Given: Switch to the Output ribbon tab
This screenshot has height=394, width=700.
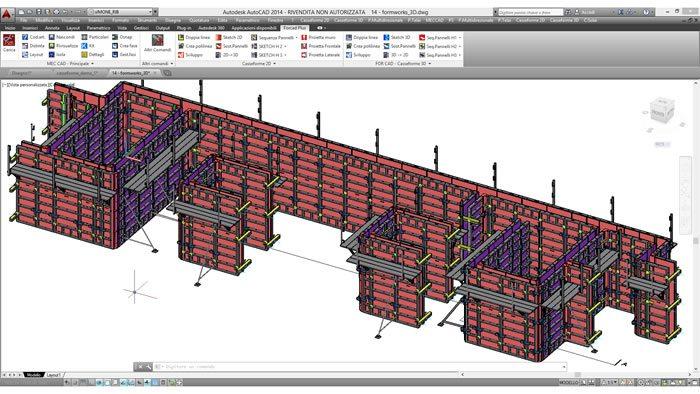Looking at the screenshot, I should (x=162, y=28).
